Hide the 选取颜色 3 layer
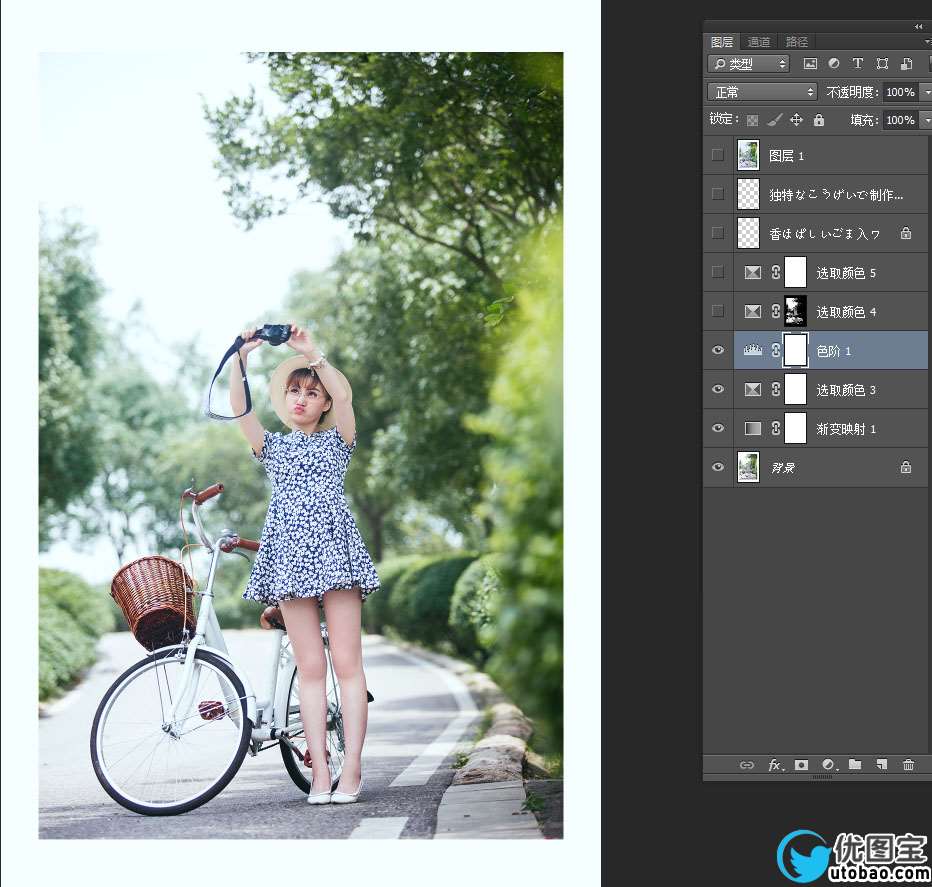932x887 pixels. pyautogui.click(x=717, y=389)
